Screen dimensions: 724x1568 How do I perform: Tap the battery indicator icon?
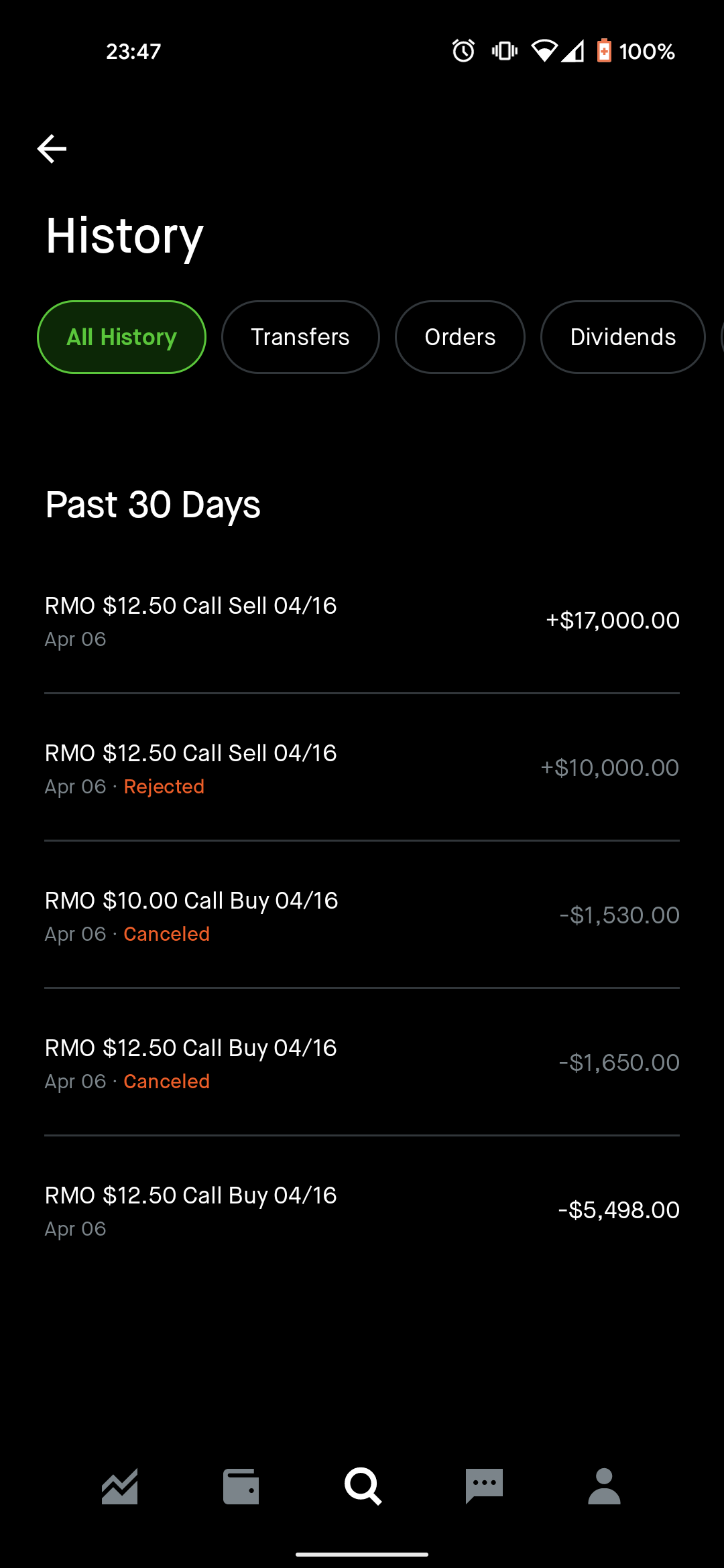[604, 51]
